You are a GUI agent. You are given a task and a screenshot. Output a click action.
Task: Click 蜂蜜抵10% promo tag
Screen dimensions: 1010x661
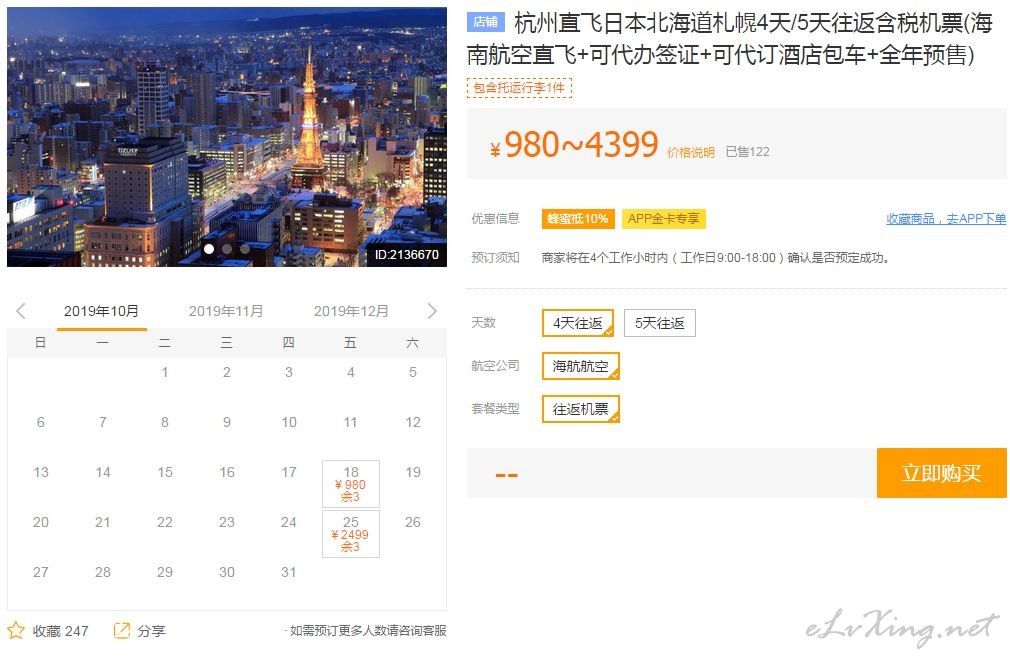(x=578, y=218)
